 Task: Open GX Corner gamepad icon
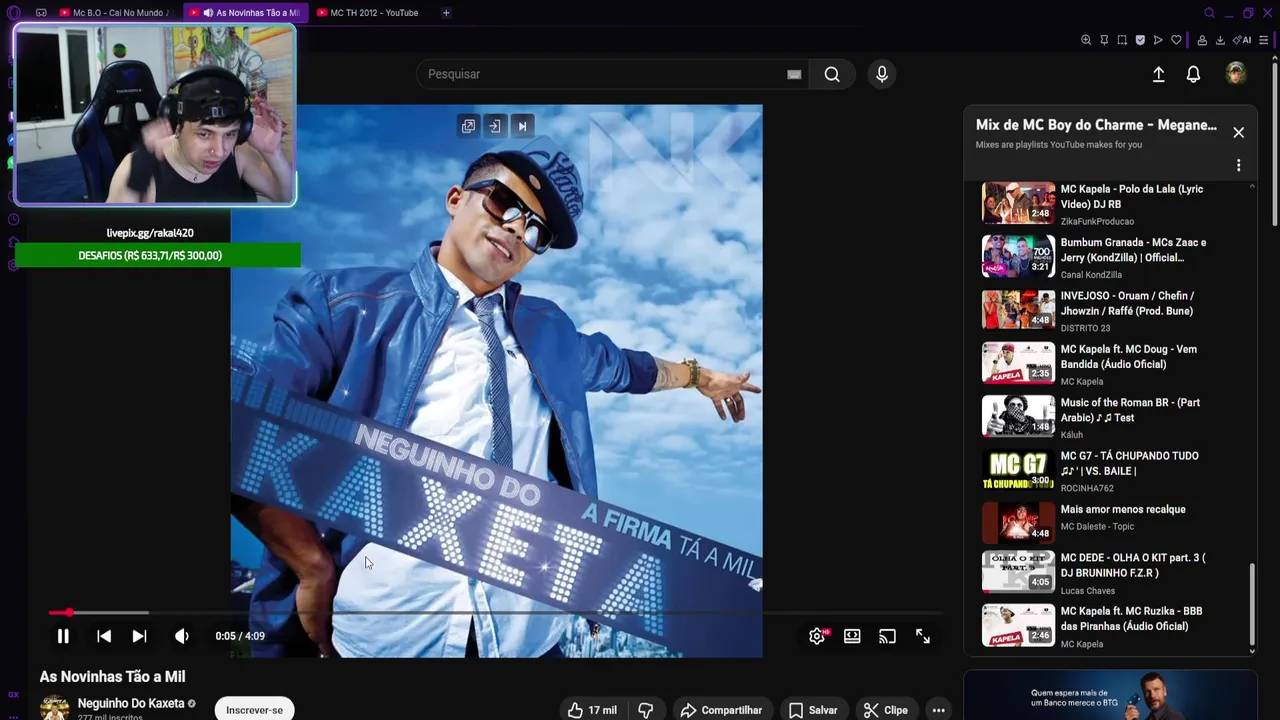(41, 13)
